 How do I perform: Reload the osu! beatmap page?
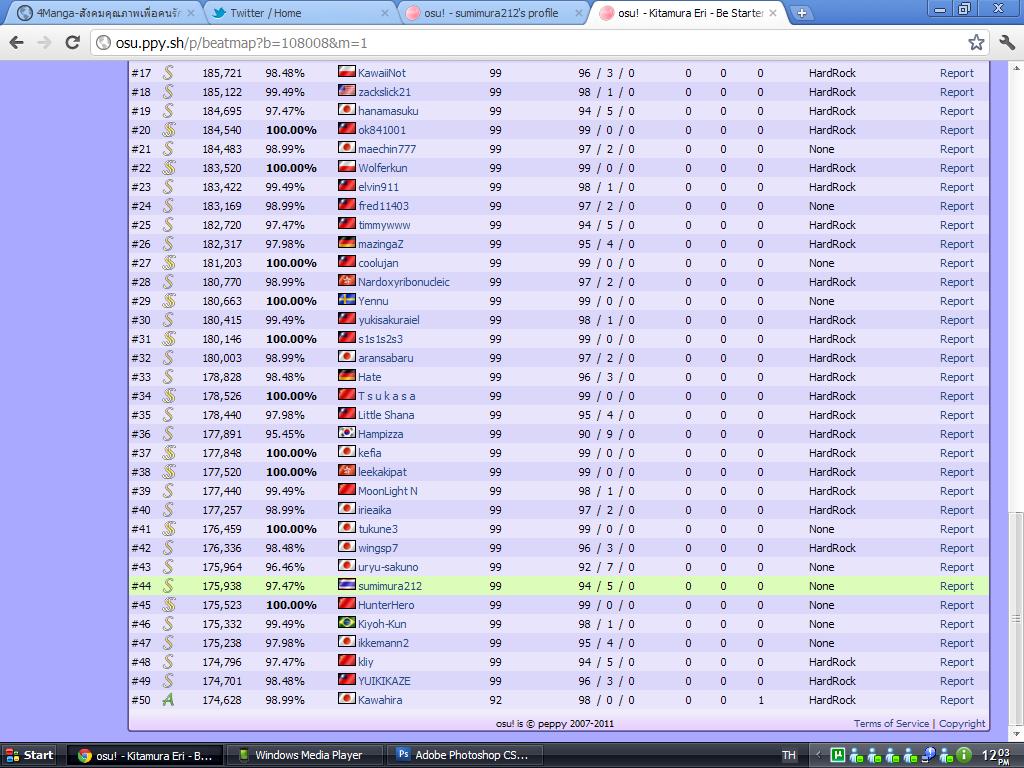coord(72,42)
